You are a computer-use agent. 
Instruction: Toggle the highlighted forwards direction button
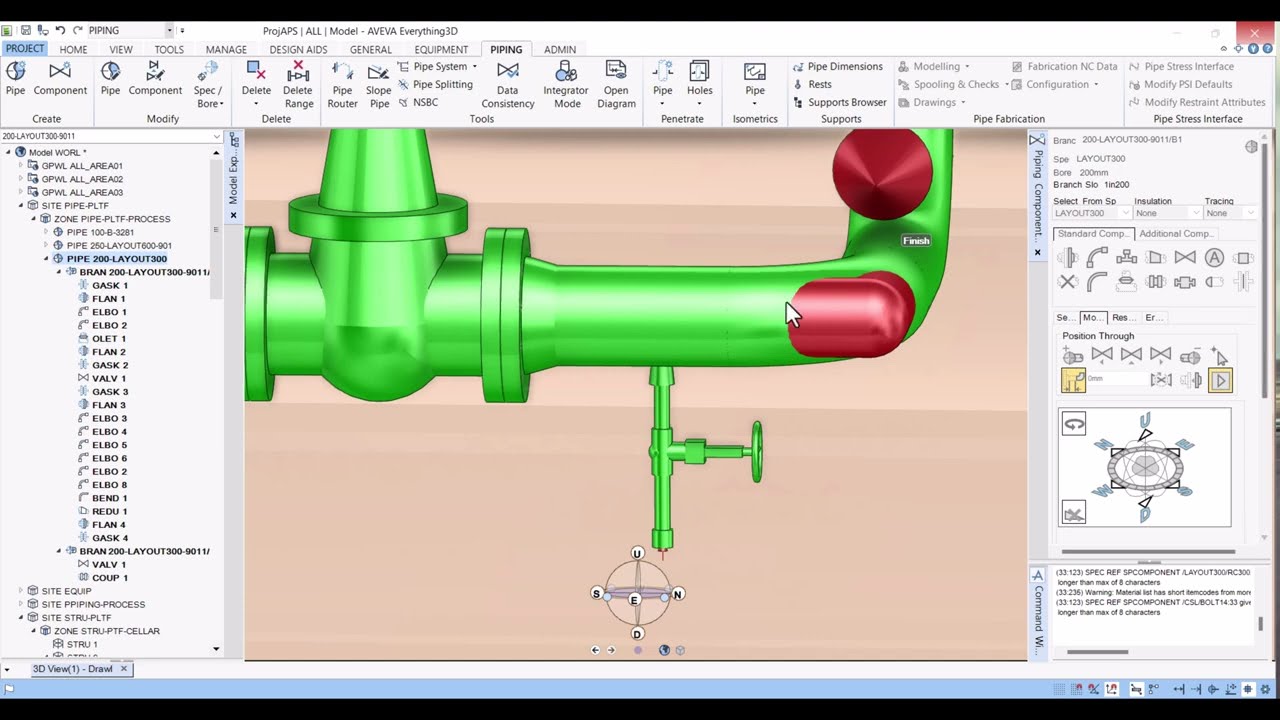(1220, 380)
